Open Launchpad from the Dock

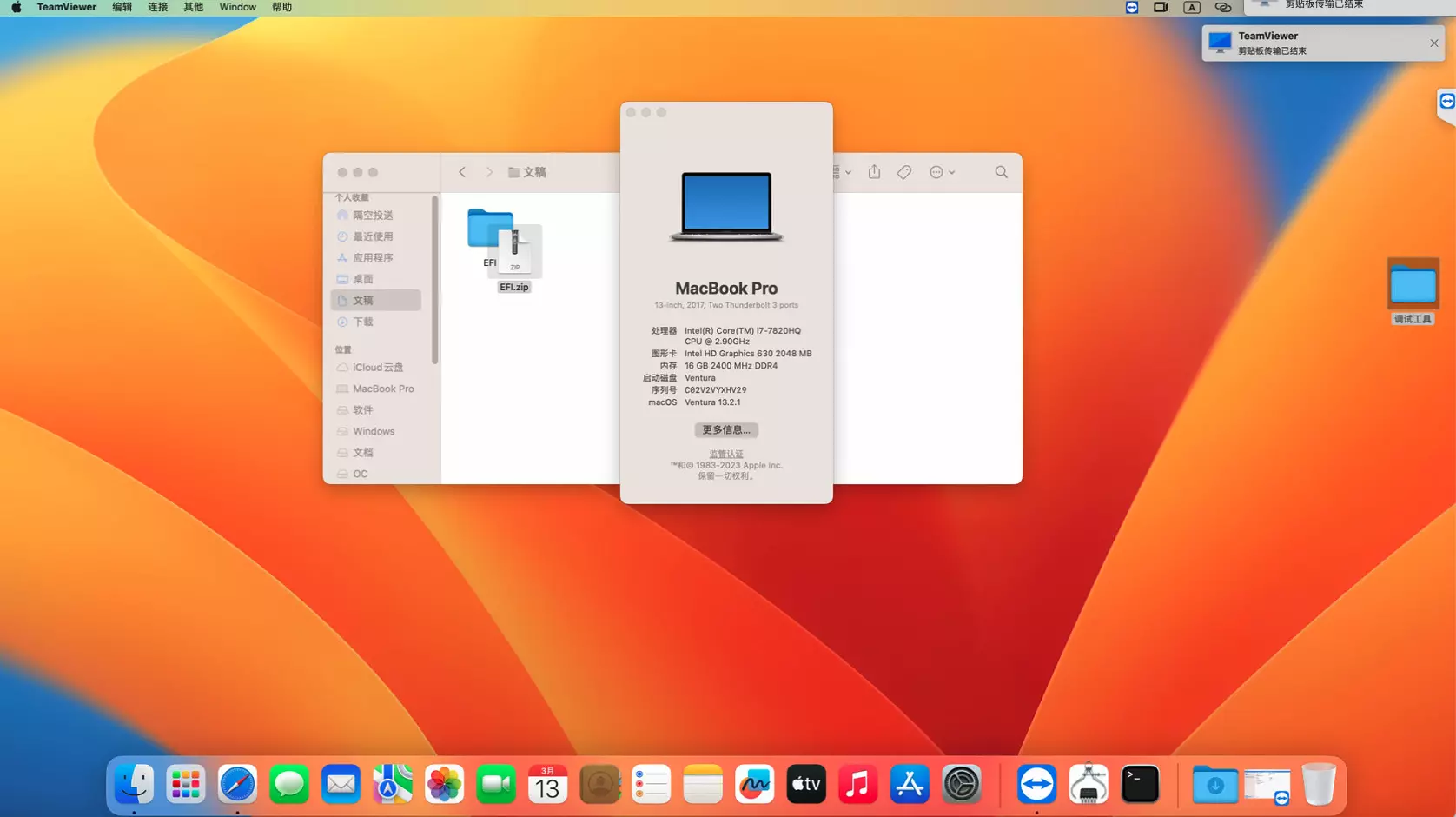pyautogui.click(x=185, y=783)
